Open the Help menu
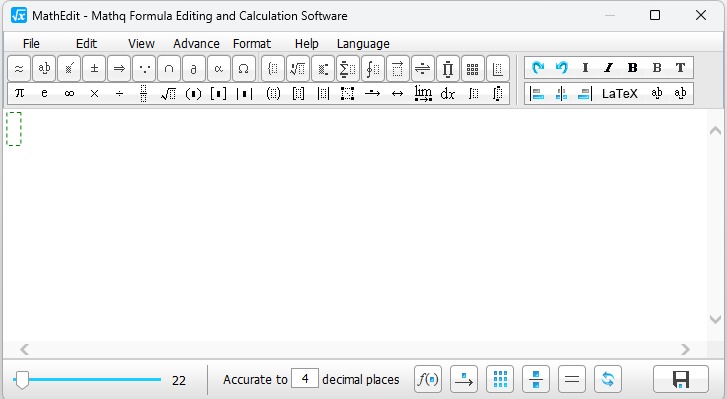The height and width of the screenshot is (399, 727). point(306,44)
